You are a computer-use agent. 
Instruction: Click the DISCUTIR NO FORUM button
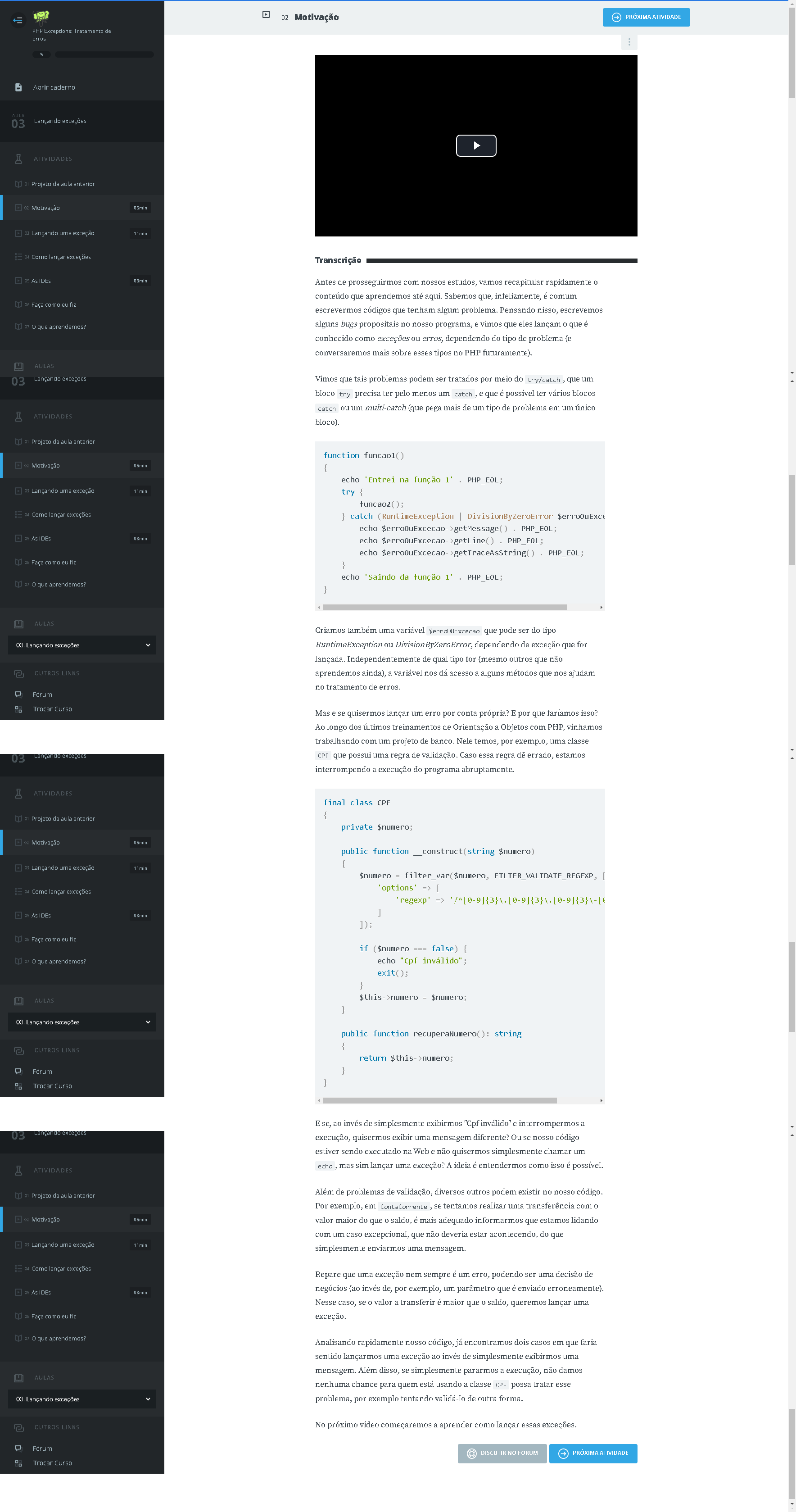tap(502, 1453)
